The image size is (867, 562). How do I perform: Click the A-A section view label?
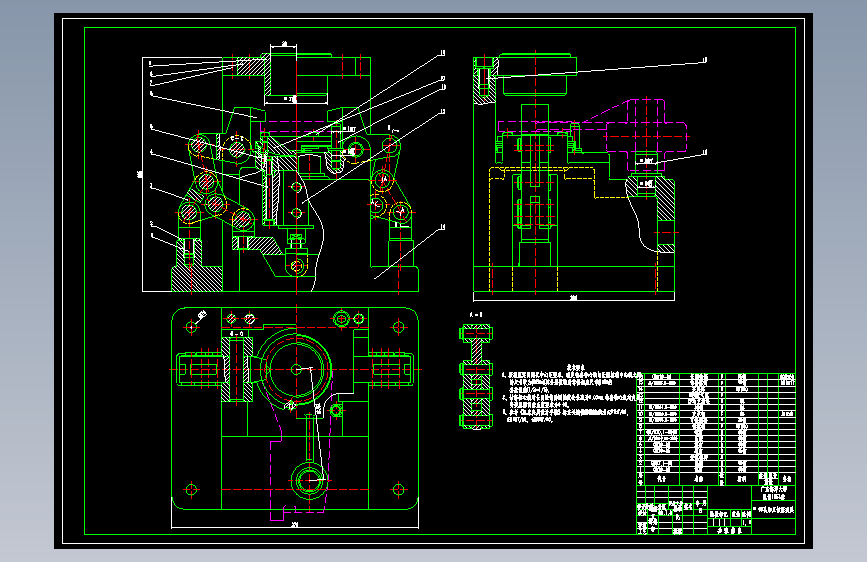476,315
